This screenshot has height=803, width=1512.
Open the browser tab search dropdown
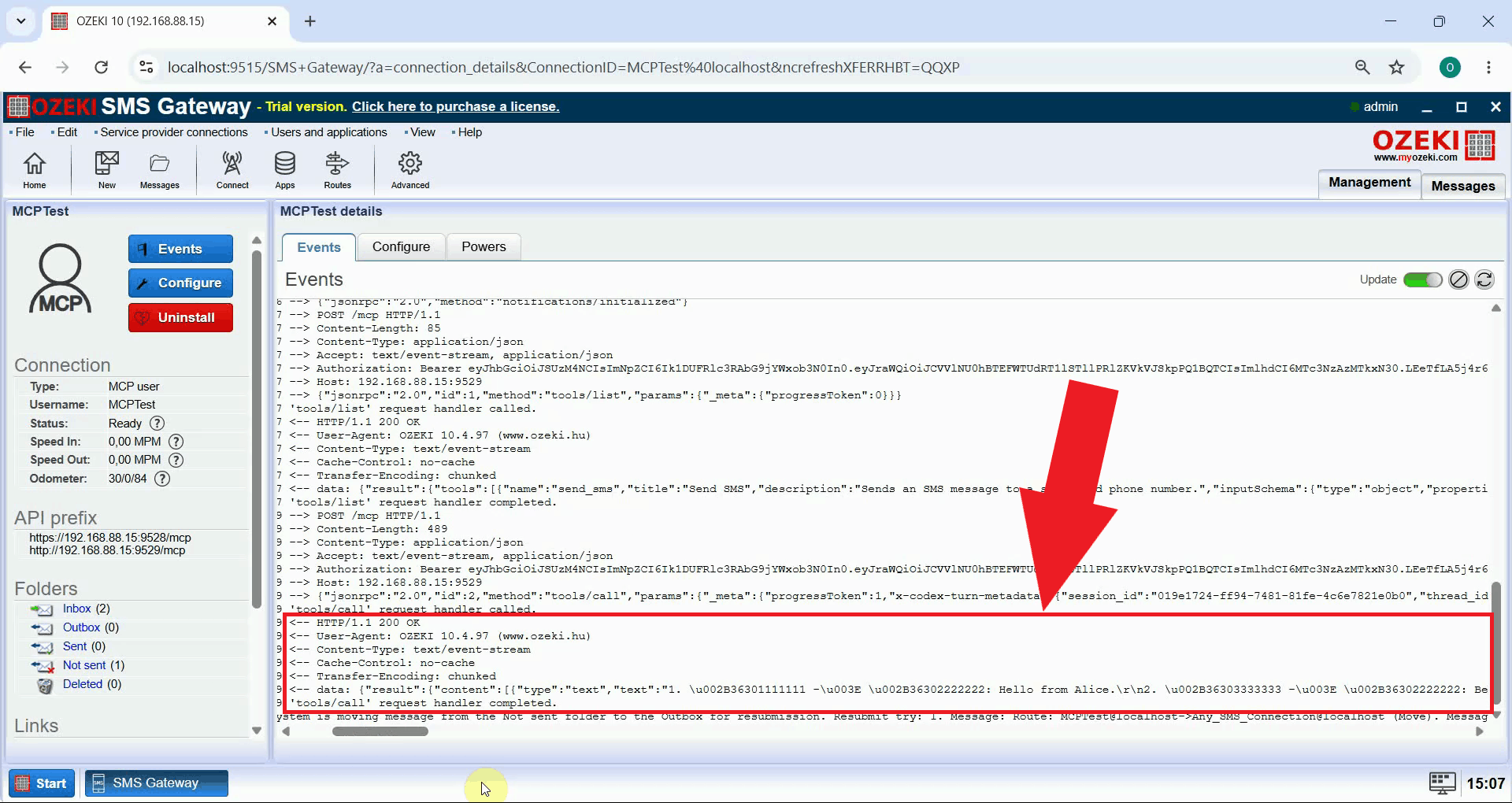pos(21,21)
